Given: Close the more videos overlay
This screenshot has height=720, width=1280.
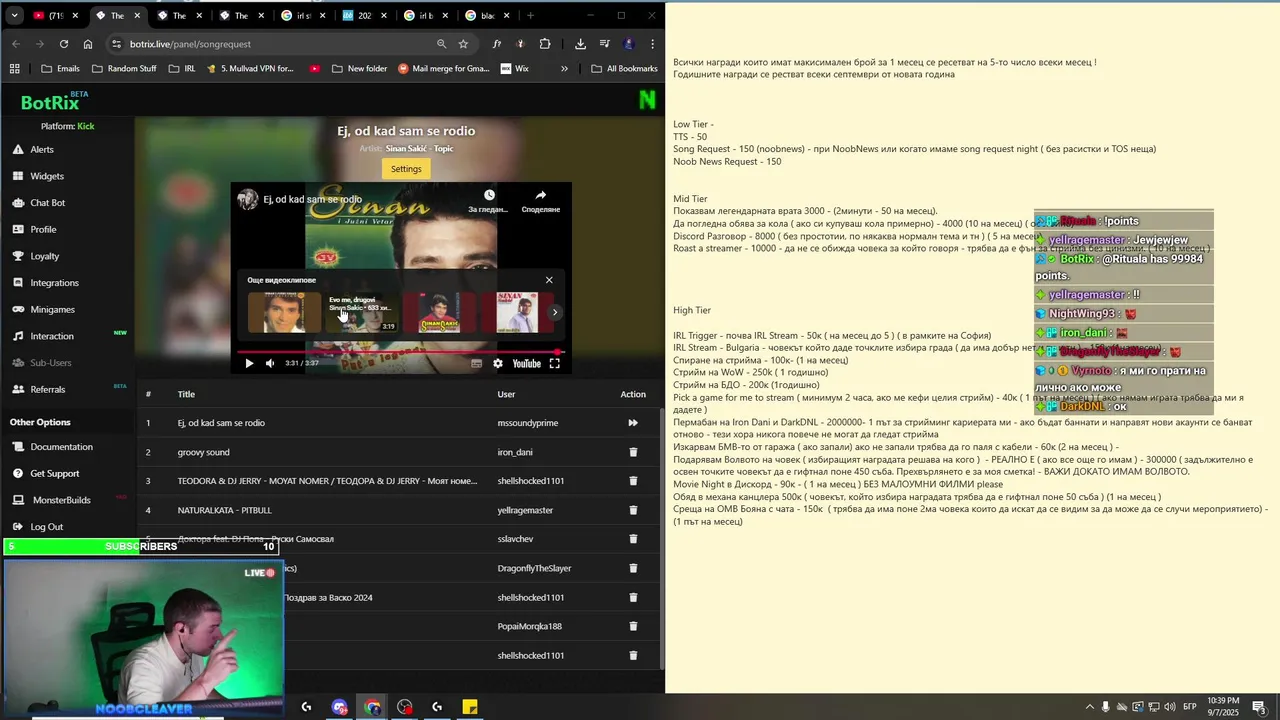Looking at the screenshot, I should point(549,280).
